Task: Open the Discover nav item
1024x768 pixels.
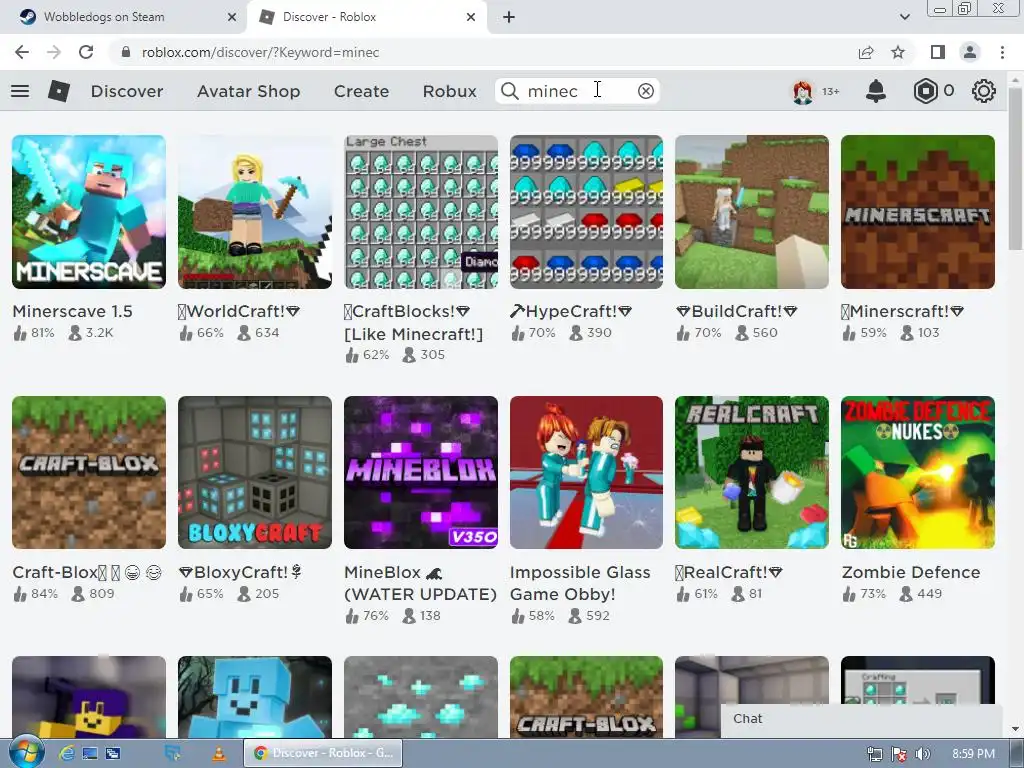Action: (127, 91)
